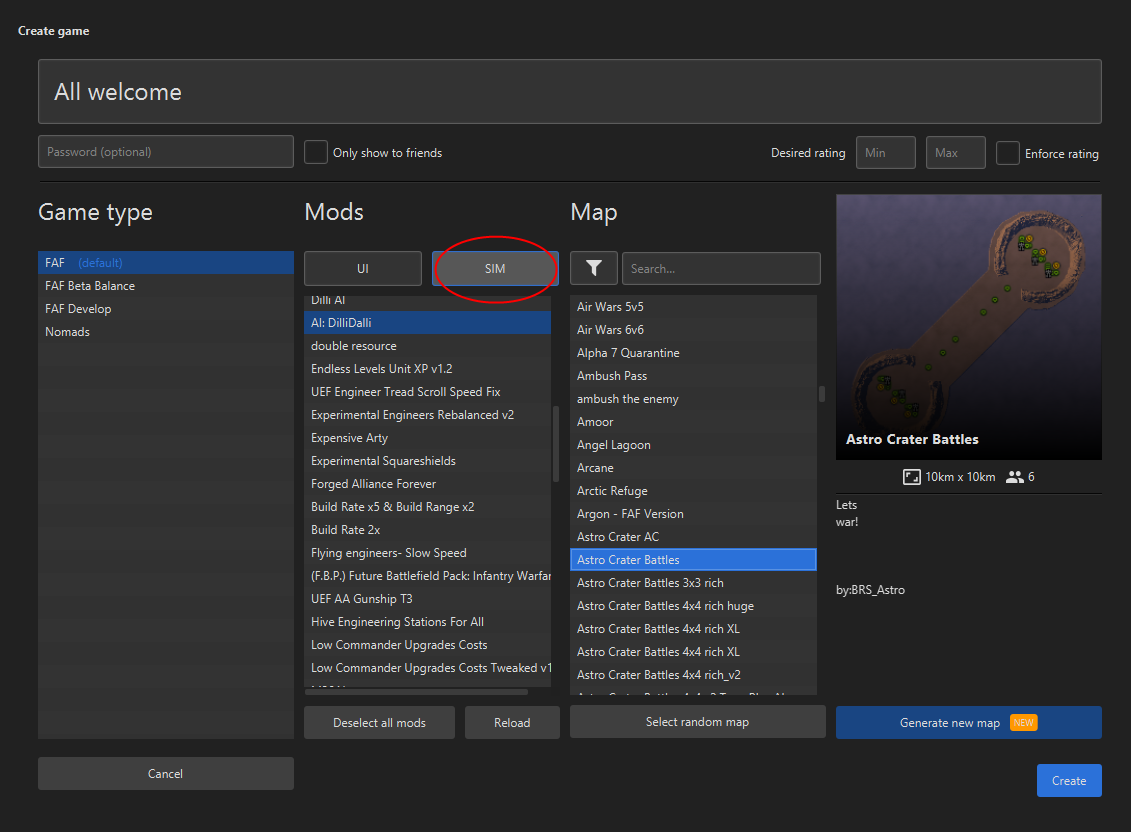1131x832 pixels.
Task: Select Experimental Squareshields mod
Action: coord(427,461)
